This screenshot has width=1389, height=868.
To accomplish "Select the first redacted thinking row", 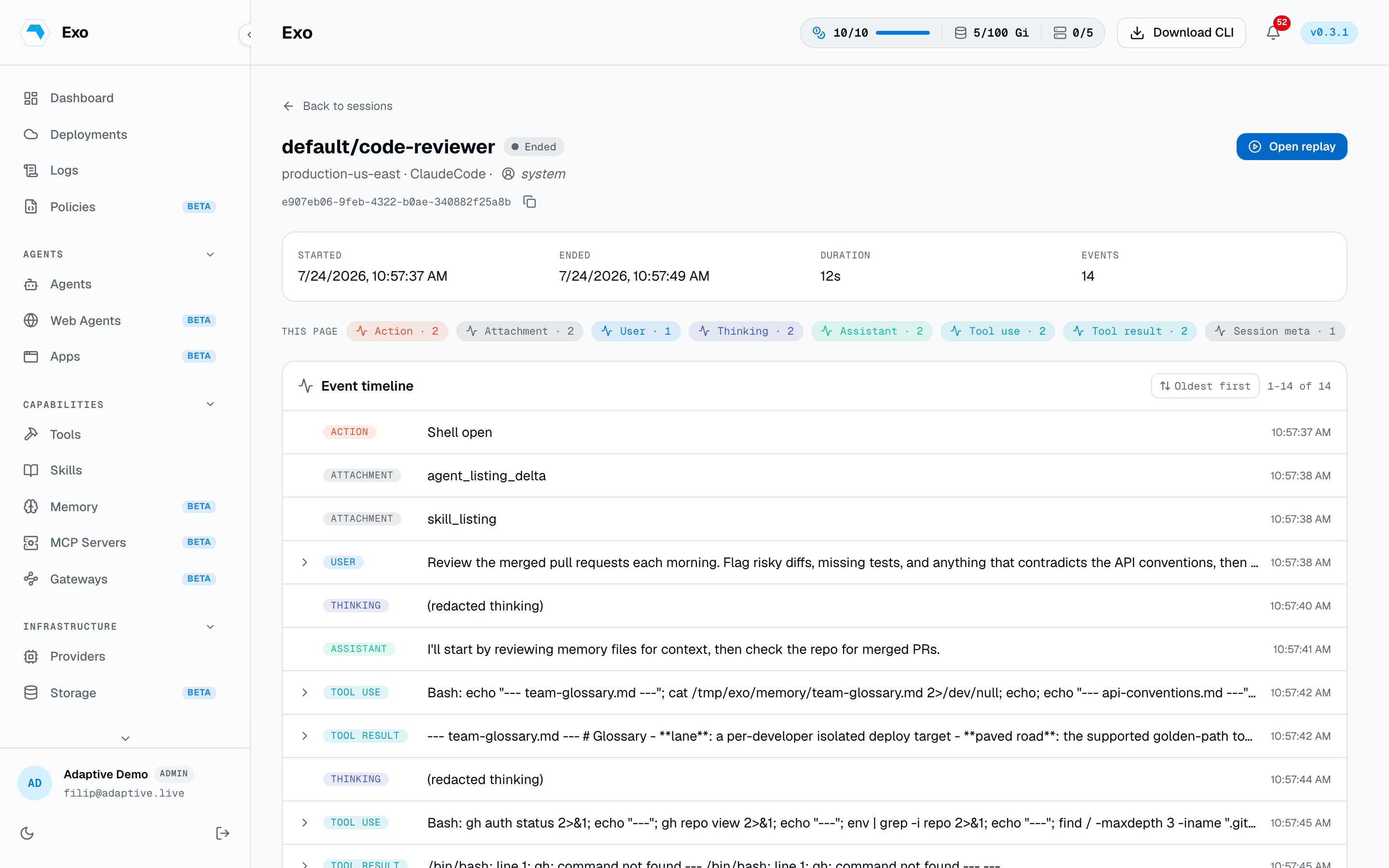I will [x=814, y=606].
